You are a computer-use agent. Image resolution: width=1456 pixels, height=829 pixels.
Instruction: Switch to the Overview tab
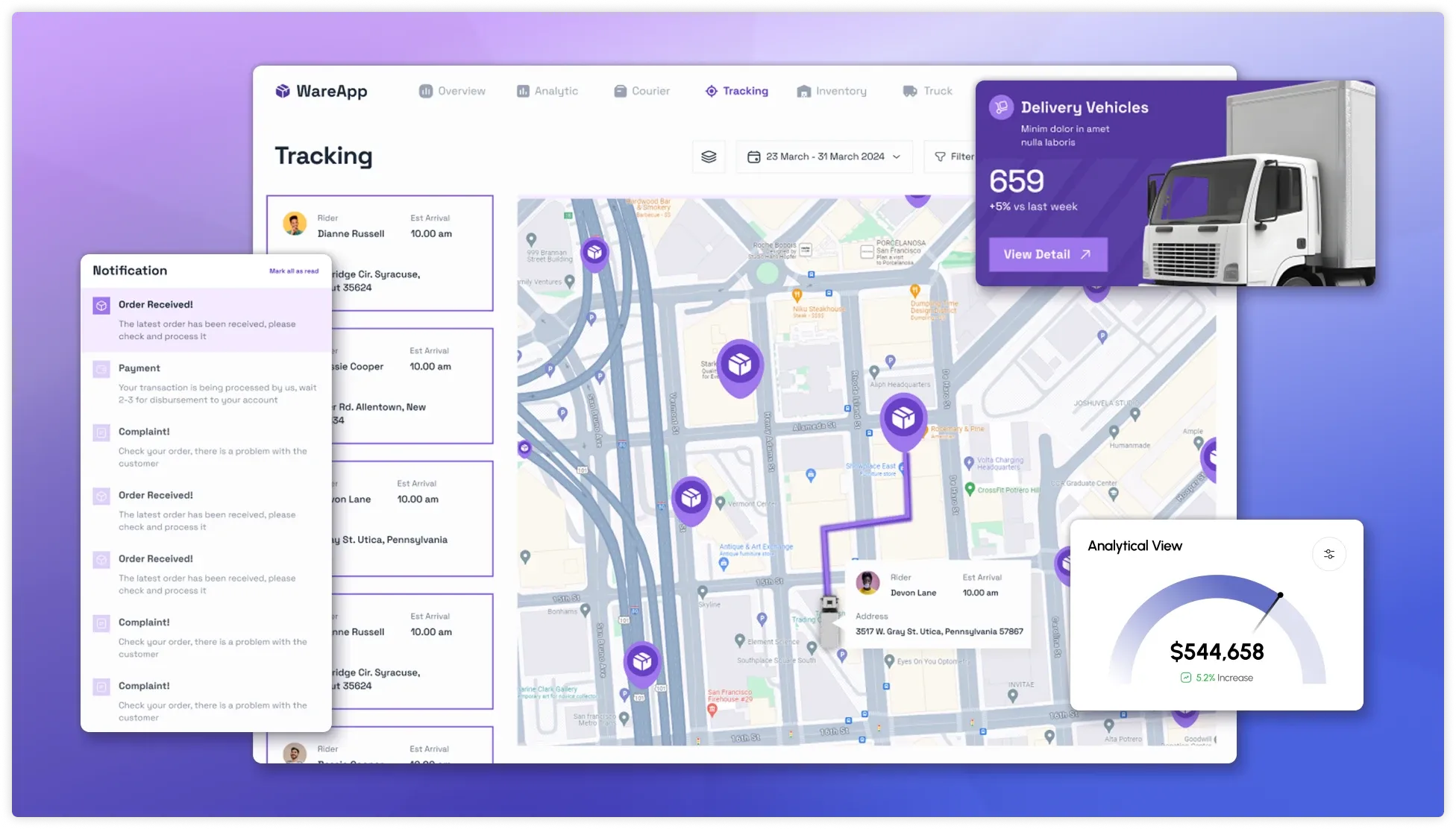[452, 91]
